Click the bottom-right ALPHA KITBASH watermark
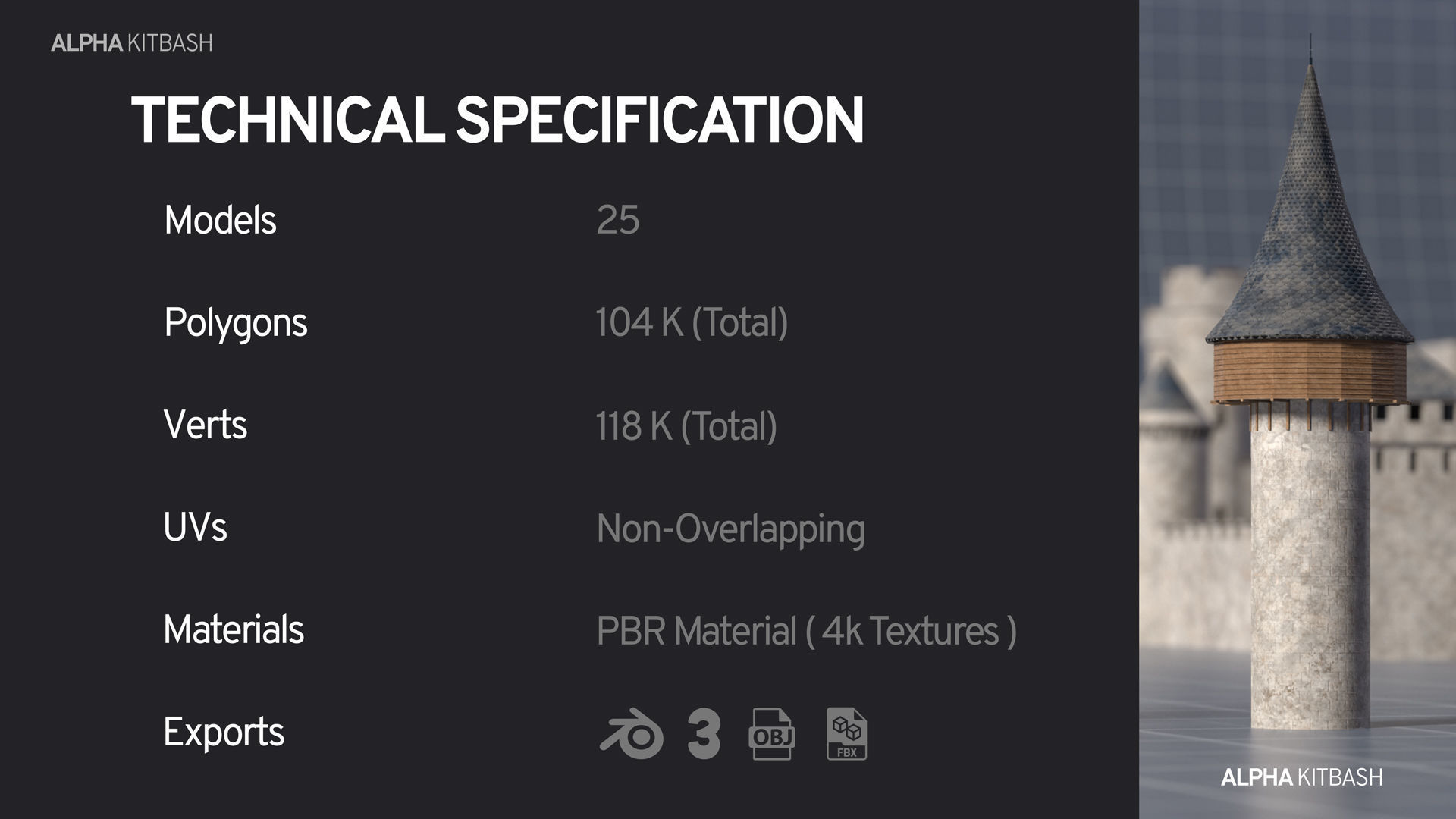 (x=1301, y=777)
